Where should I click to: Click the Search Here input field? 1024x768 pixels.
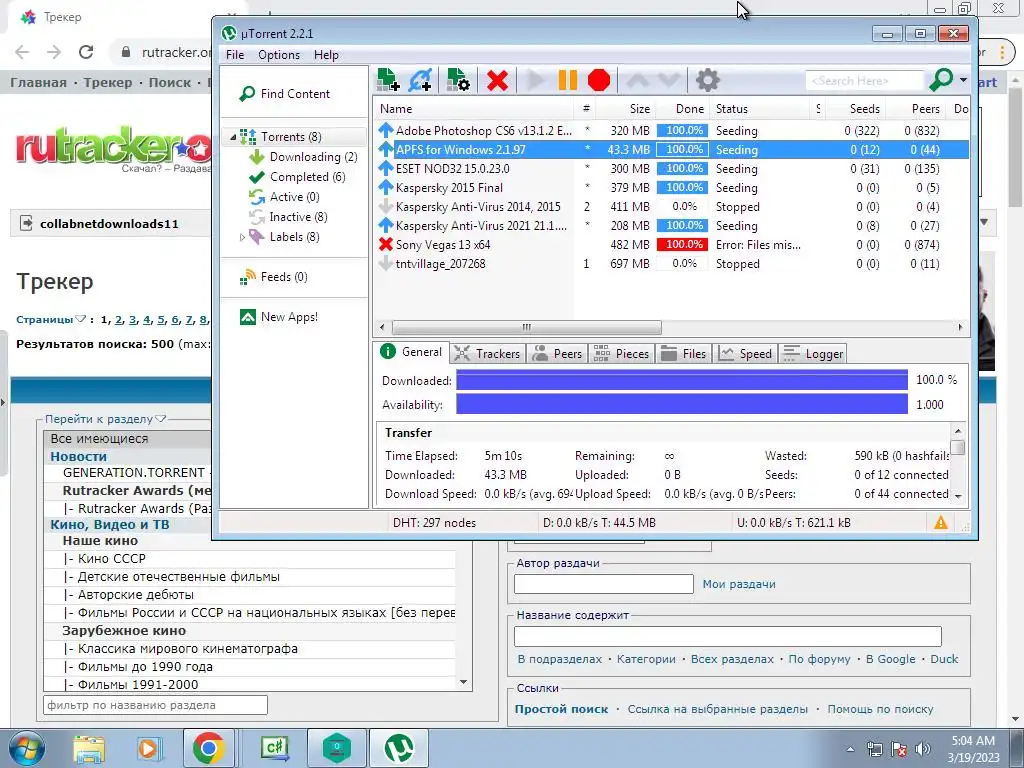[x=865, y=81]
